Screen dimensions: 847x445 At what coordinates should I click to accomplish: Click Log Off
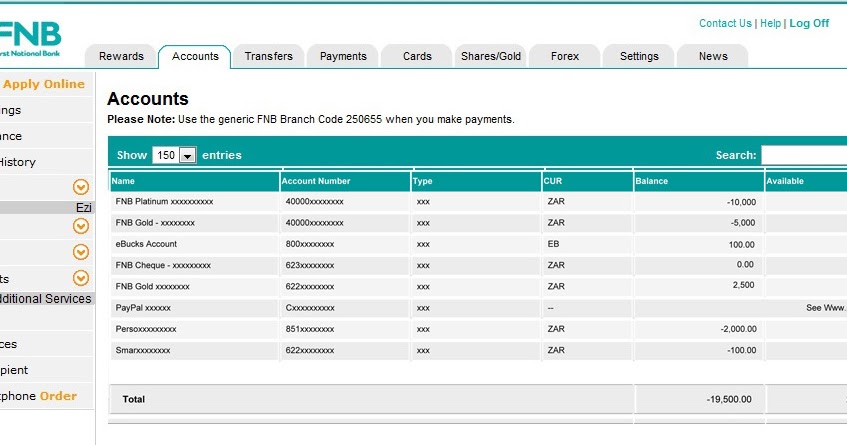[x=809, y=23]
